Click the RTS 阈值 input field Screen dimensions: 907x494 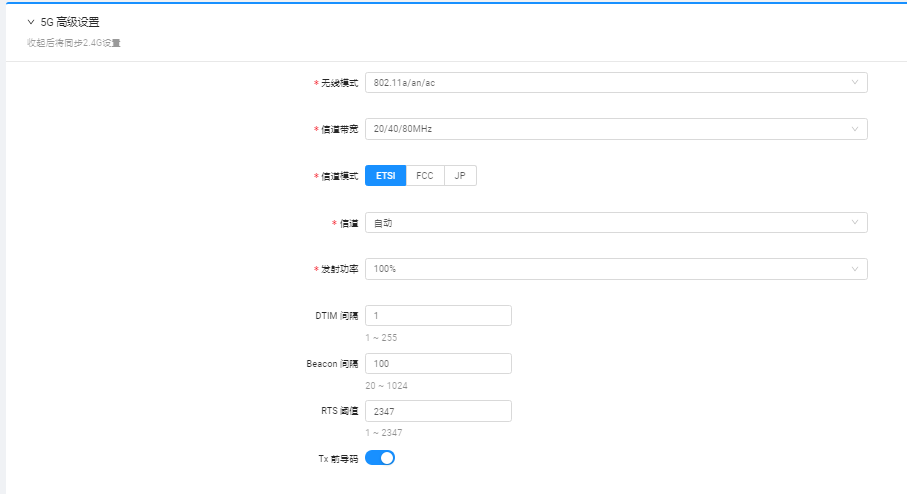(x=438, y=411)
